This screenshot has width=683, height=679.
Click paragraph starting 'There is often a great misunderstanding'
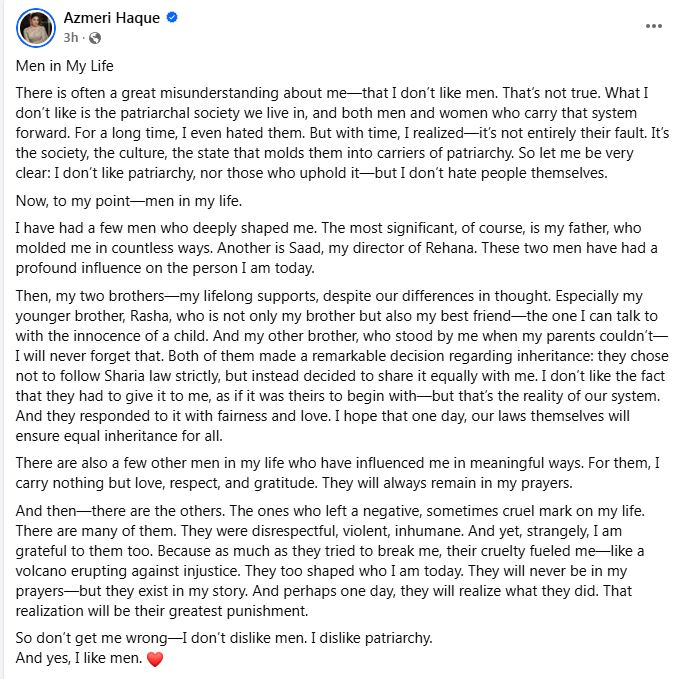pos(342,133)
